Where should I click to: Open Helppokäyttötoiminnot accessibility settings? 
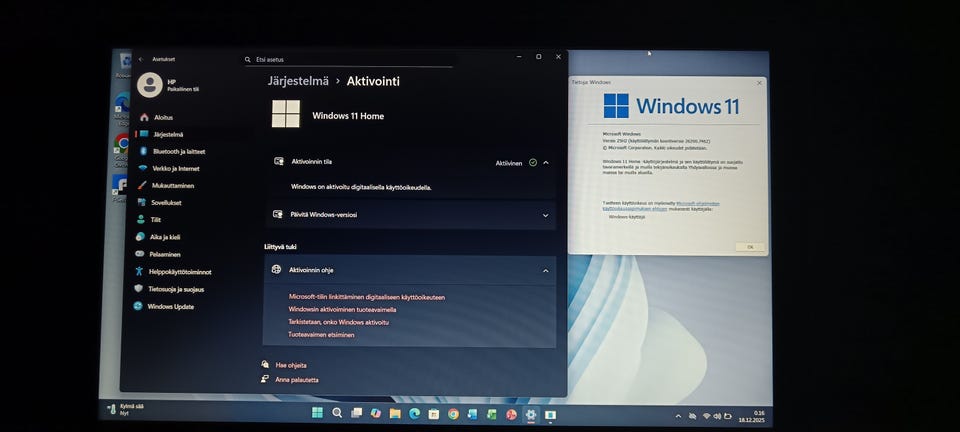[x=180, y=272]
